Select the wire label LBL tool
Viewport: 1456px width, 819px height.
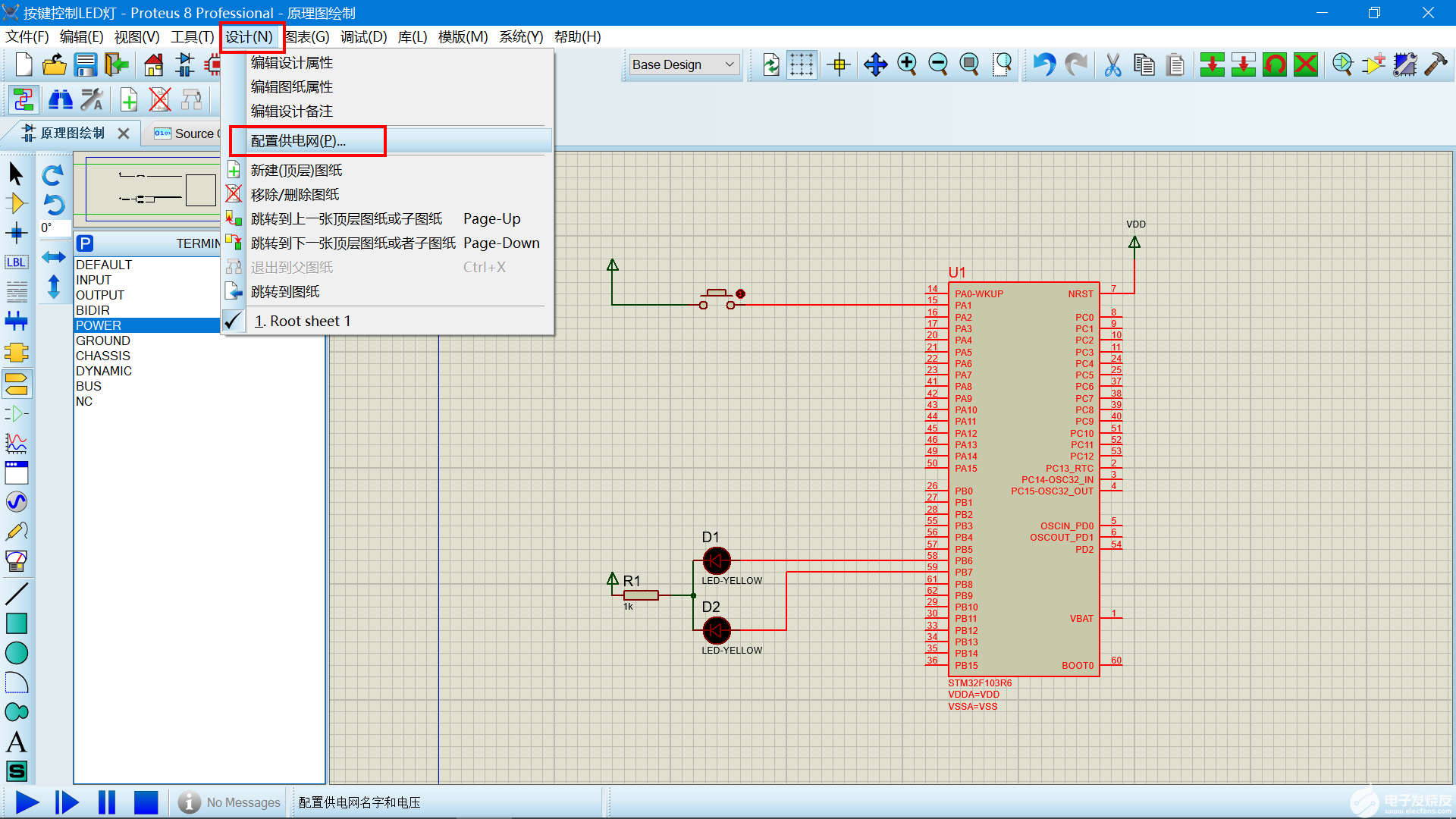(17, 262)
